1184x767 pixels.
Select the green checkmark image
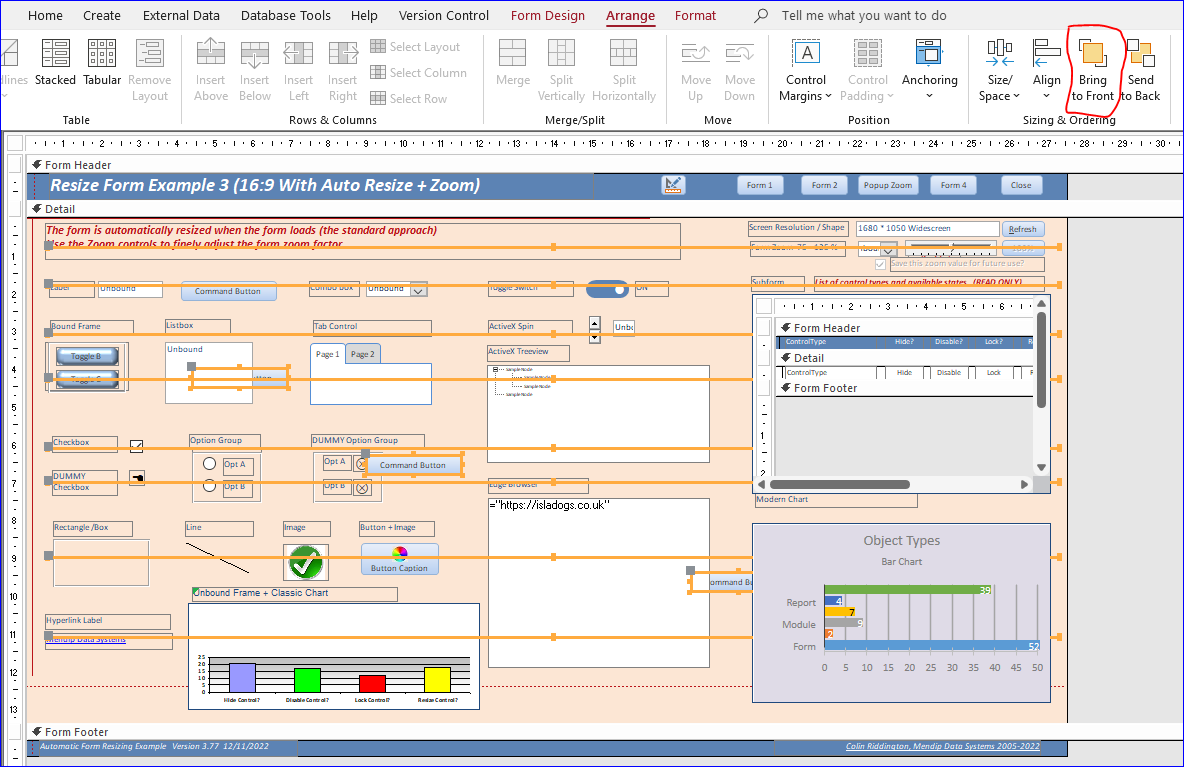(x=306, y=562)
